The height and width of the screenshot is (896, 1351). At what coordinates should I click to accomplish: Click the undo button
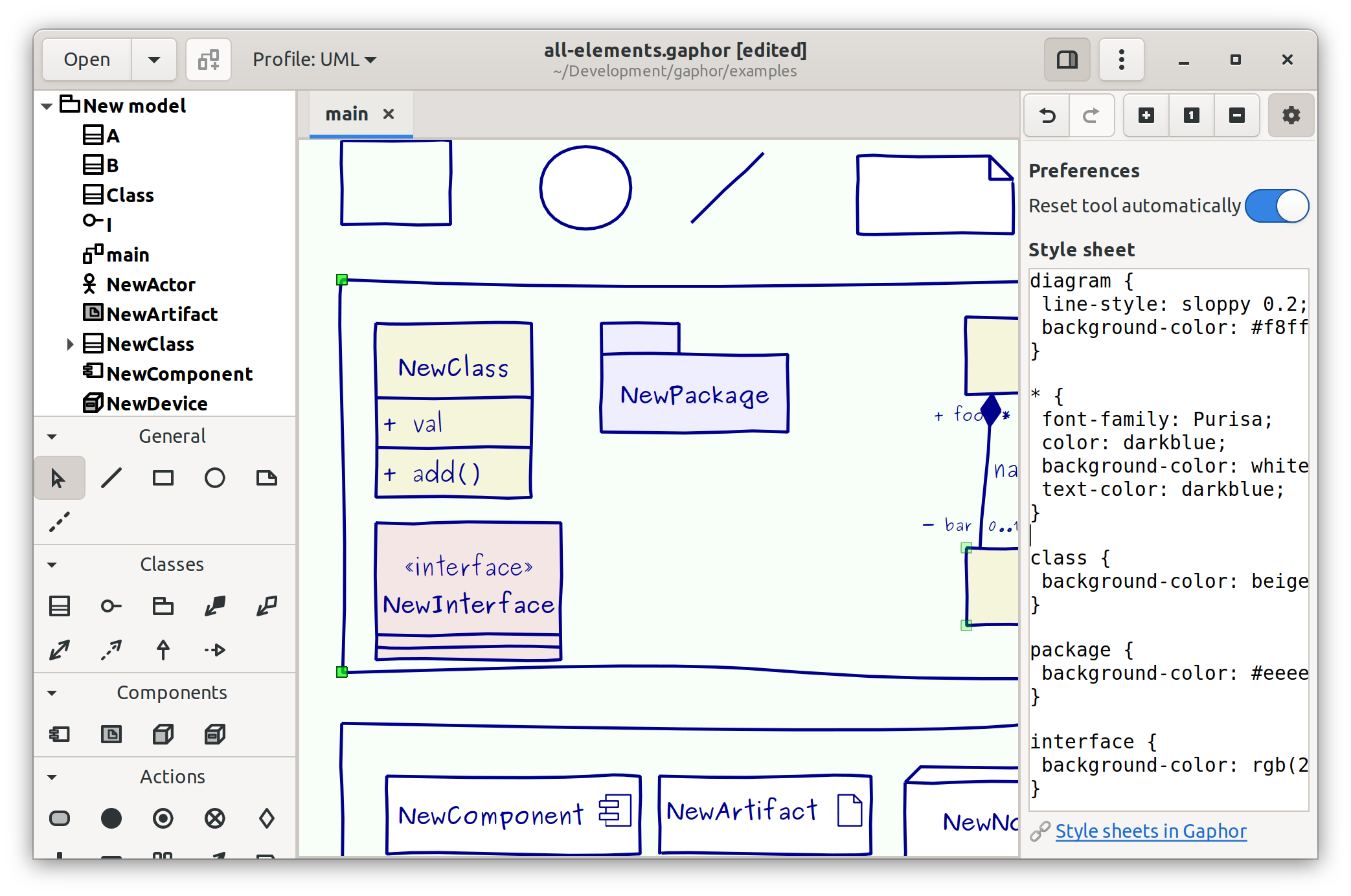[1048, 114]
